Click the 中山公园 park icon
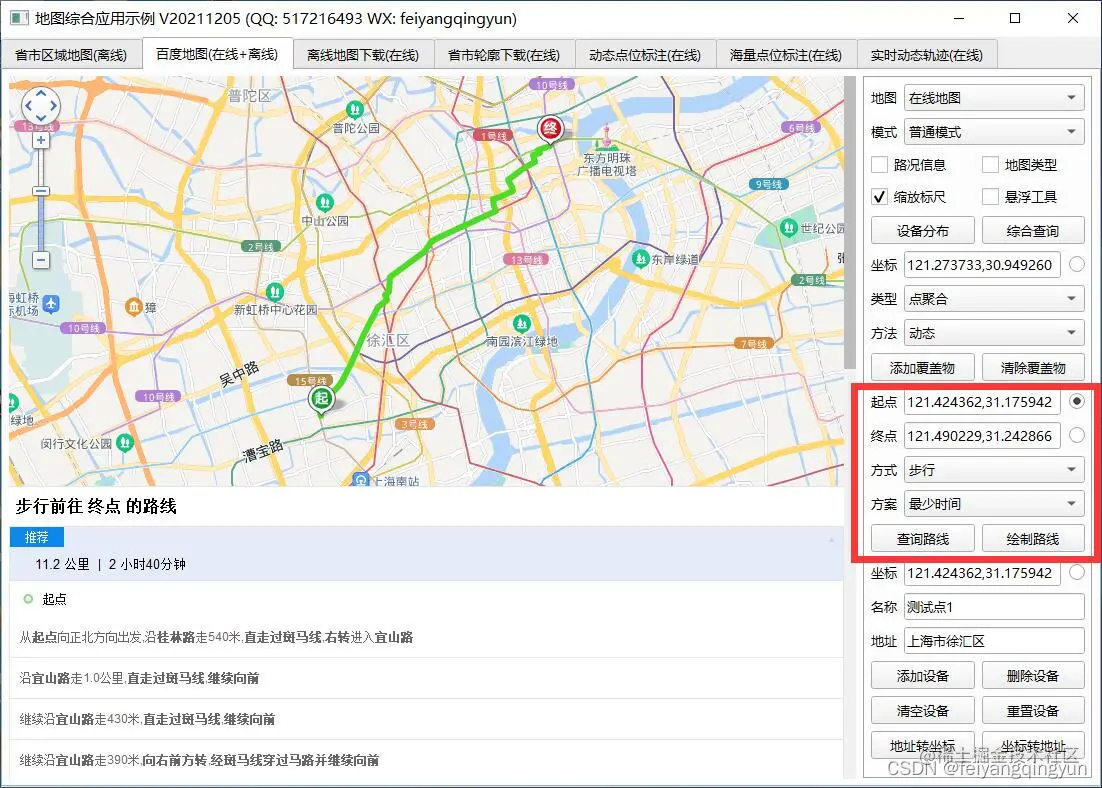1102x788 pixels. pyautogui.click(x=325, y=202)
